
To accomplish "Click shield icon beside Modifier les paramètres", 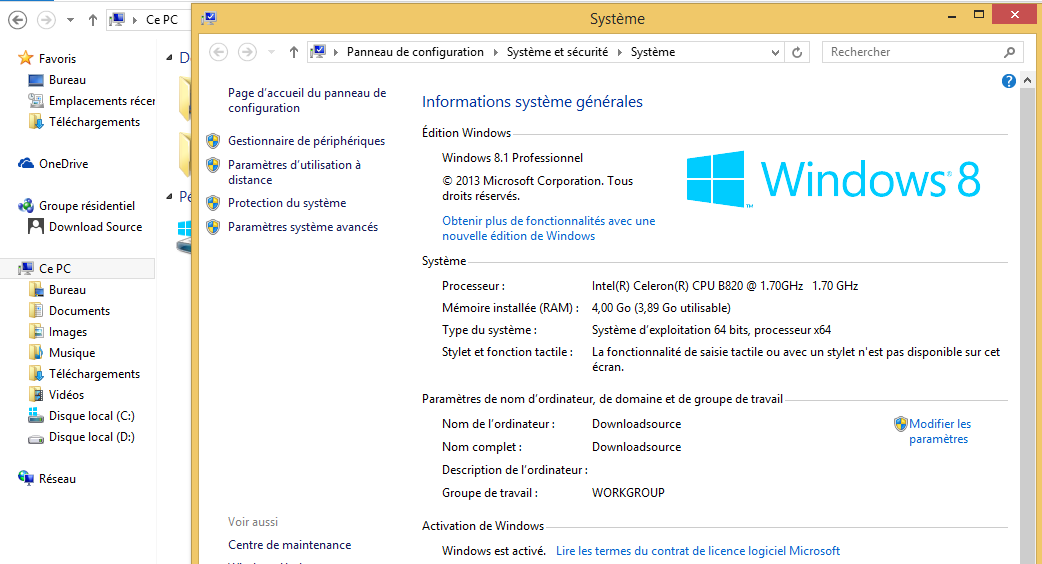I will coord(900,424).
